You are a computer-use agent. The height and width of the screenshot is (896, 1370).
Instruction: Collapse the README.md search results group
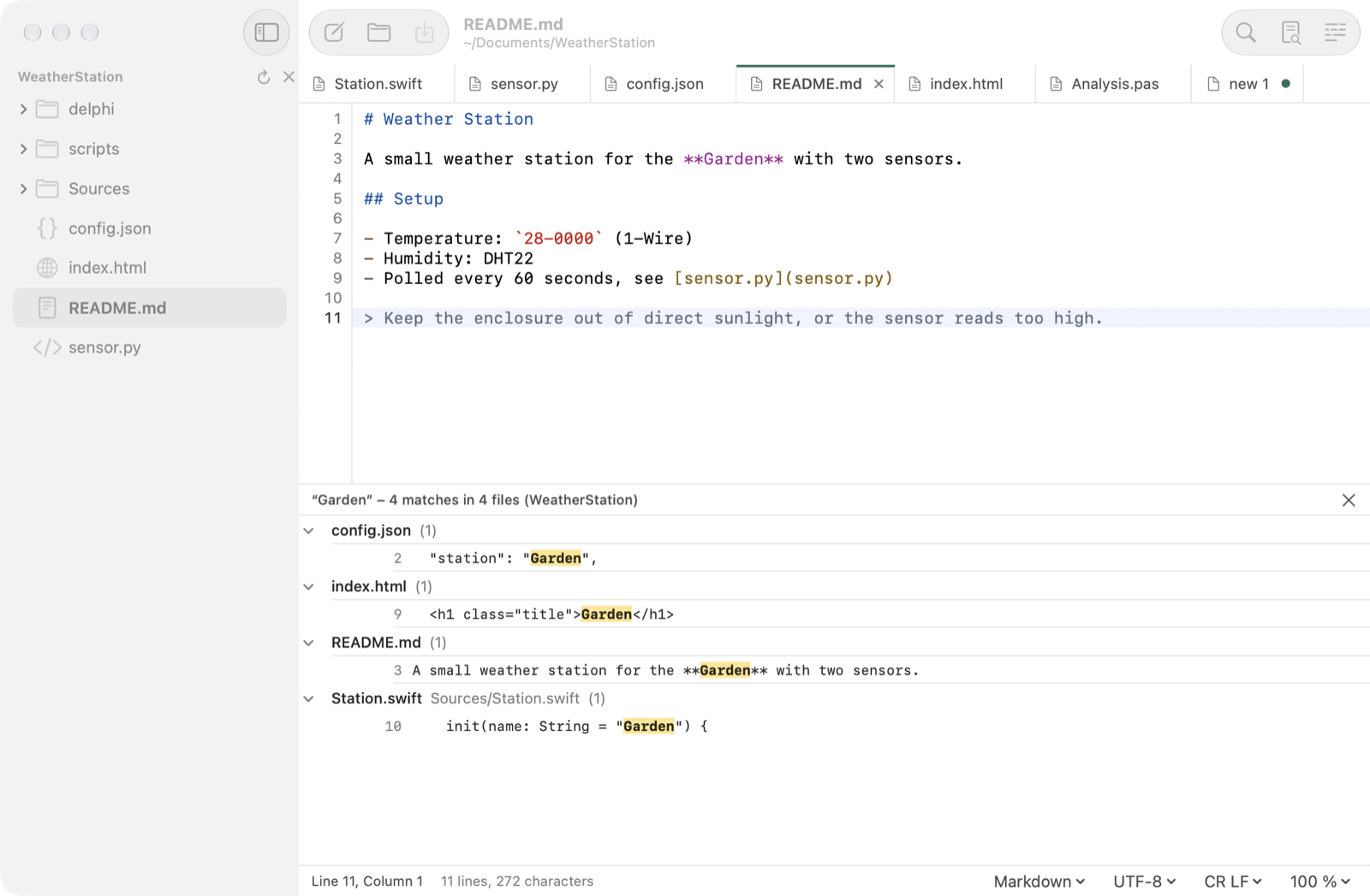point(309,643)
